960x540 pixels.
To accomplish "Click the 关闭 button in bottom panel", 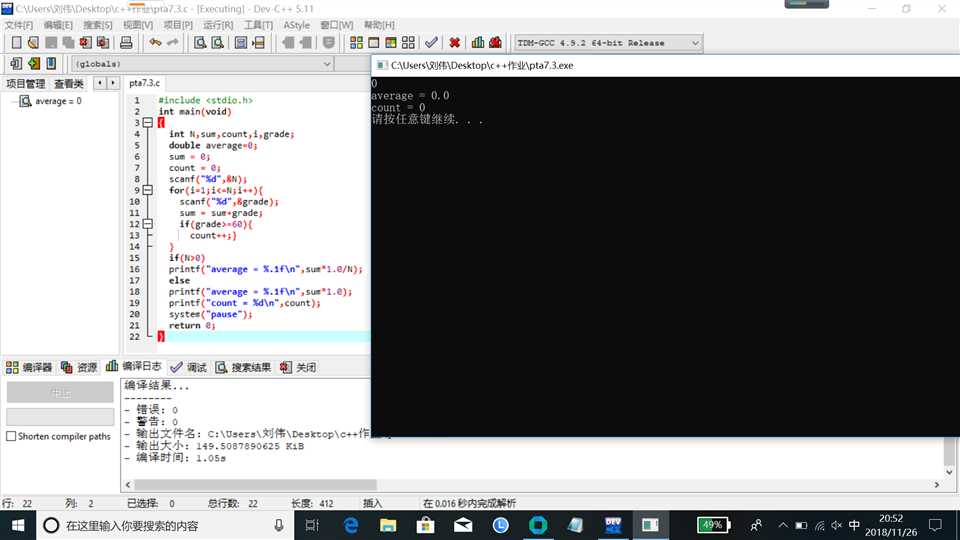I will (x=299, y=367).
